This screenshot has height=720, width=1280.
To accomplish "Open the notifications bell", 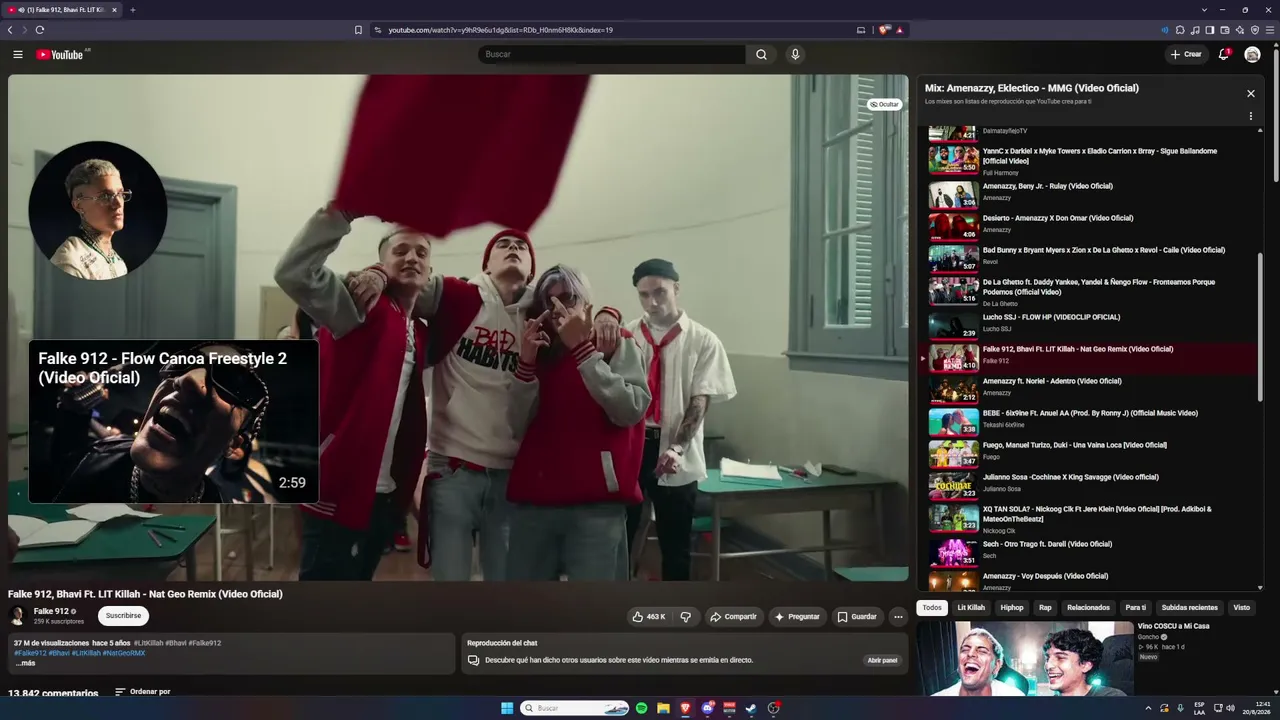I will click(1223, 54).
